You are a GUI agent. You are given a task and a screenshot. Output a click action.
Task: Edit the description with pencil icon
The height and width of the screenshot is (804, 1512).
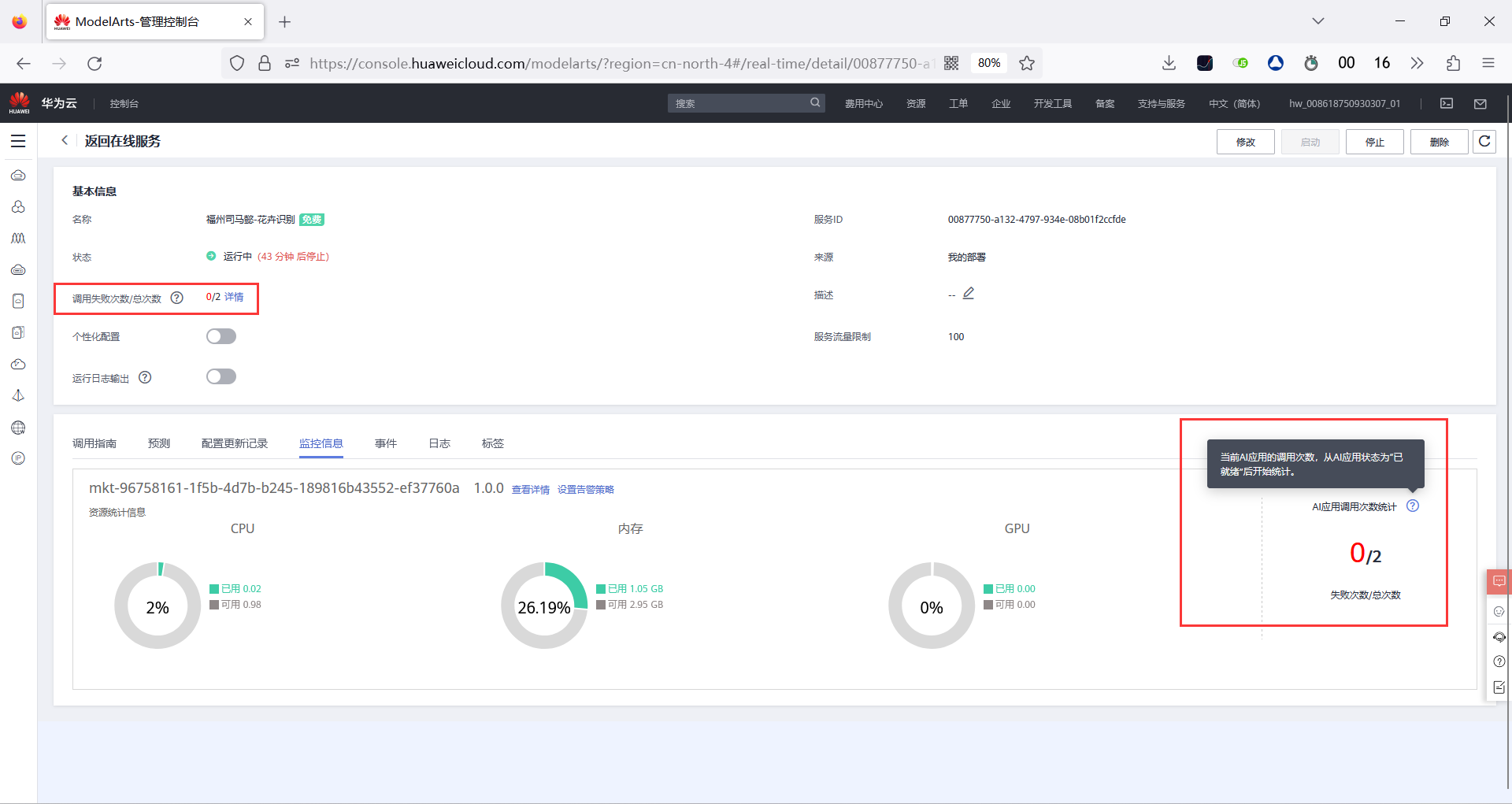(x=969, y=294)
